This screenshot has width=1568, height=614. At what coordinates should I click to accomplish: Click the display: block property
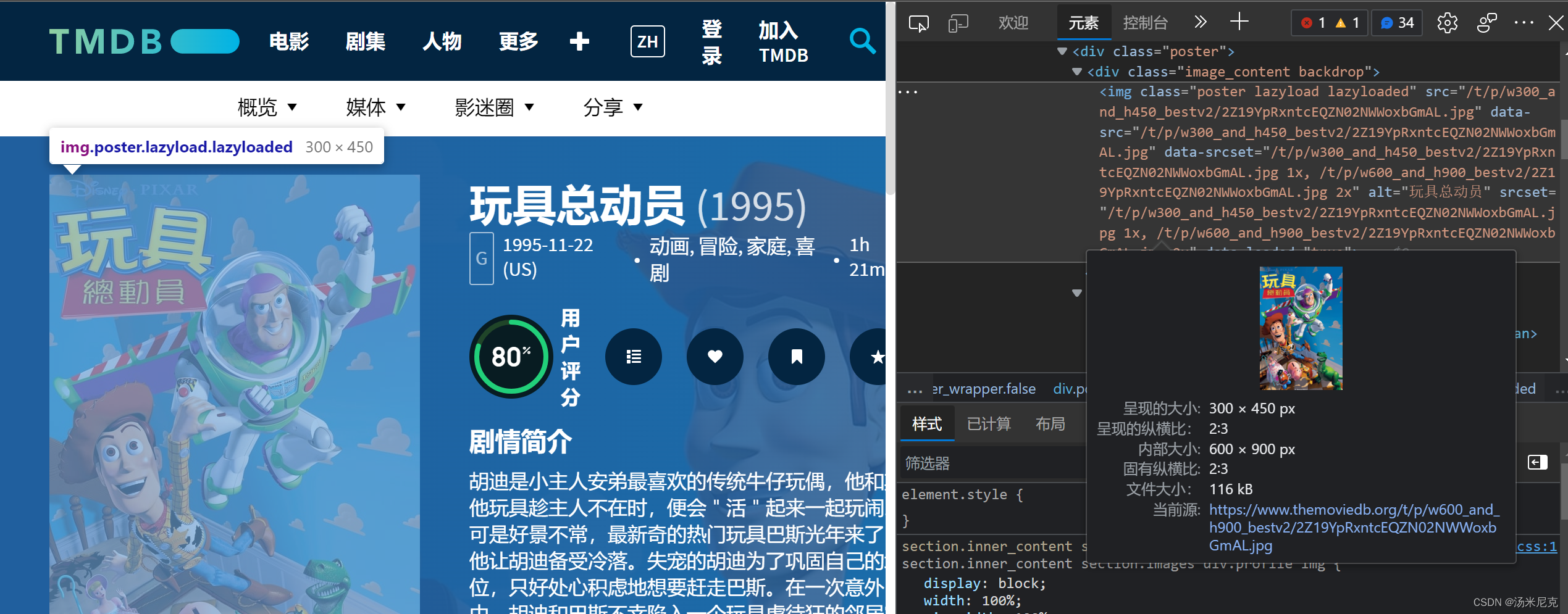pos(984,583)
